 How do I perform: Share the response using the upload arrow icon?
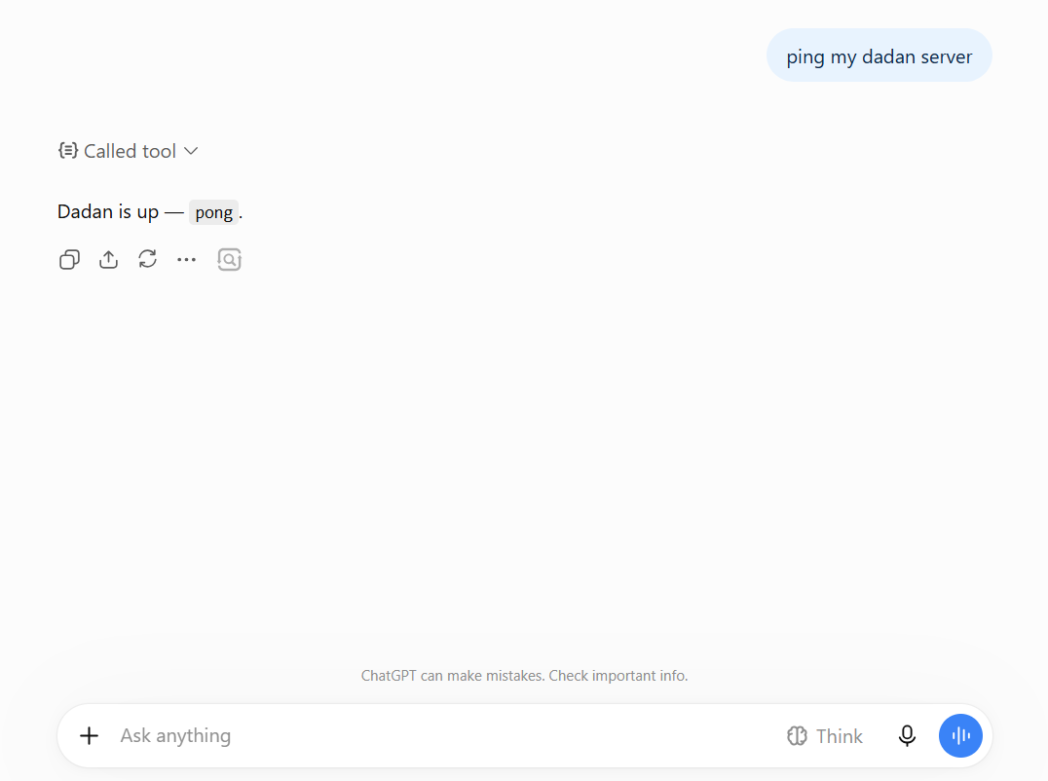click(108, 259)
